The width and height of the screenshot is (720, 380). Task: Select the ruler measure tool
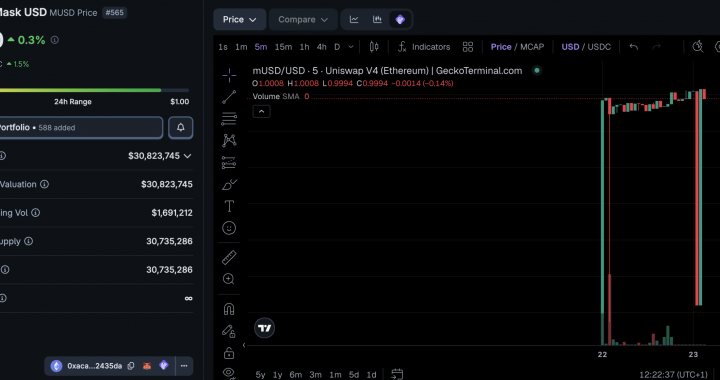coord(229,257)
